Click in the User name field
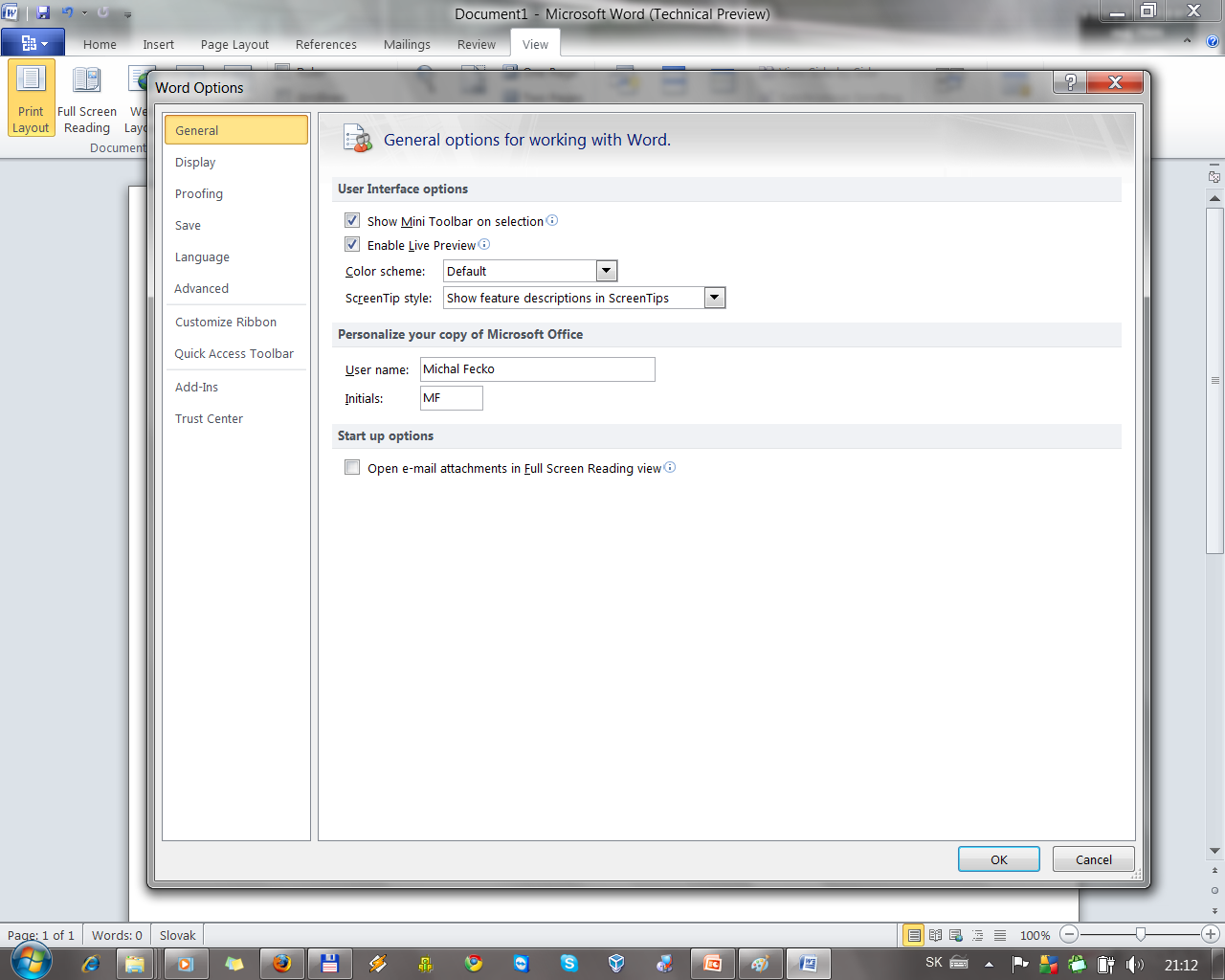This screenshot has height=980, width=1225. pos(538,369)
